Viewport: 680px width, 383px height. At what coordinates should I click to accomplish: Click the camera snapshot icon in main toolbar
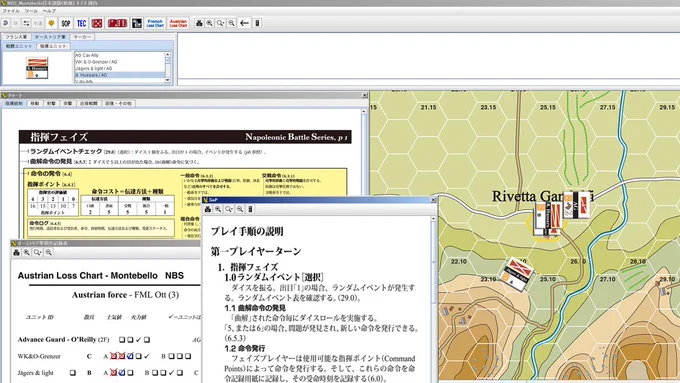tap(199, 23)
